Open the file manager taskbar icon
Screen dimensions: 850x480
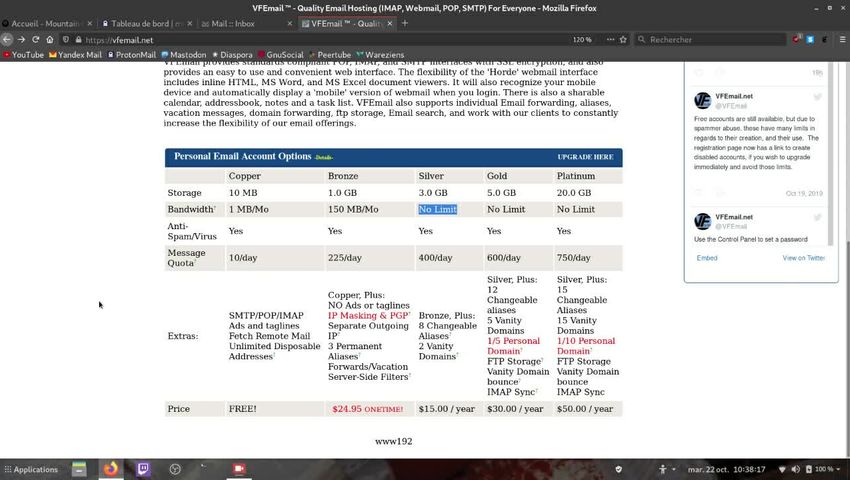click(79, 469)
